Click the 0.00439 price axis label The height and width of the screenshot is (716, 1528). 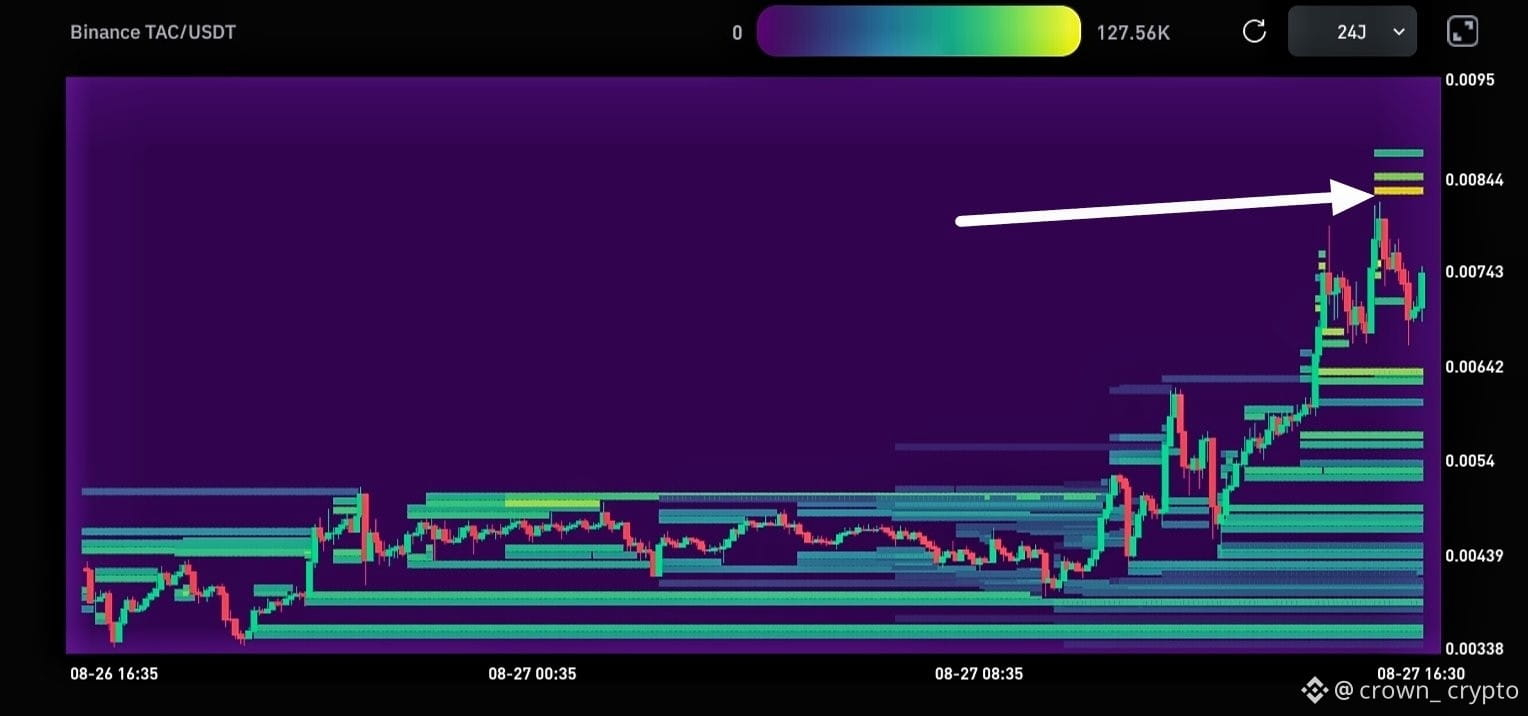point(1474,555)
